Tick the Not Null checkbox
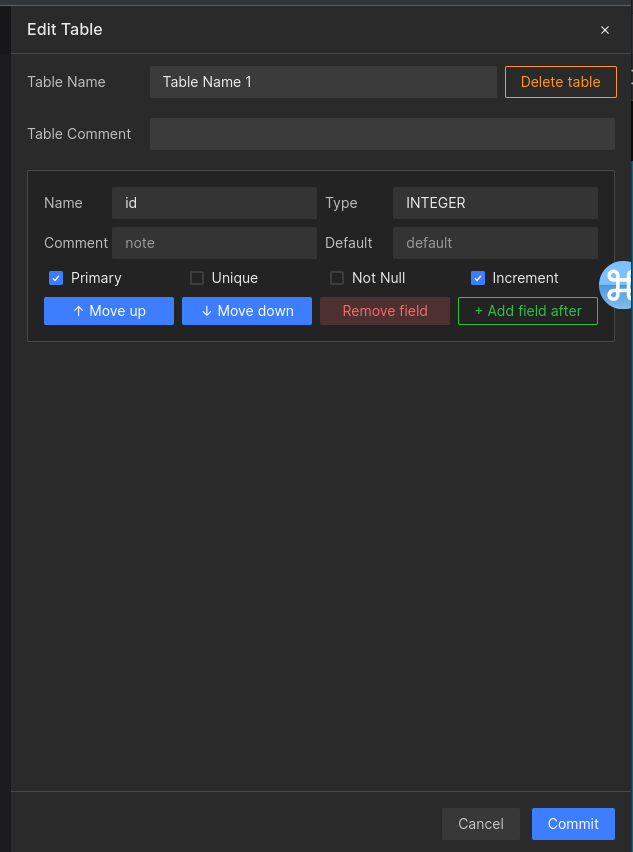 (x=337, y=278)
